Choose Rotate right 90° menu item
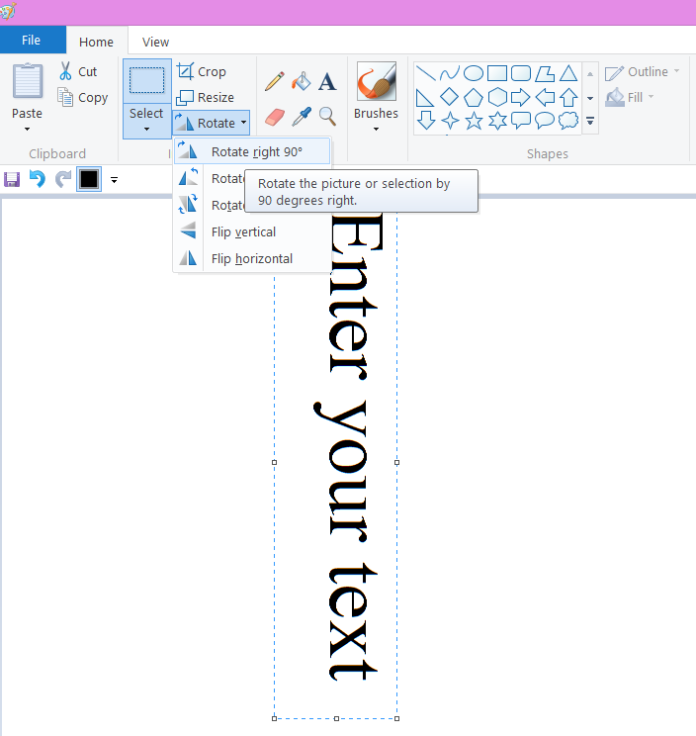Screen dimensions: 696x736 [x=252, y=152]
